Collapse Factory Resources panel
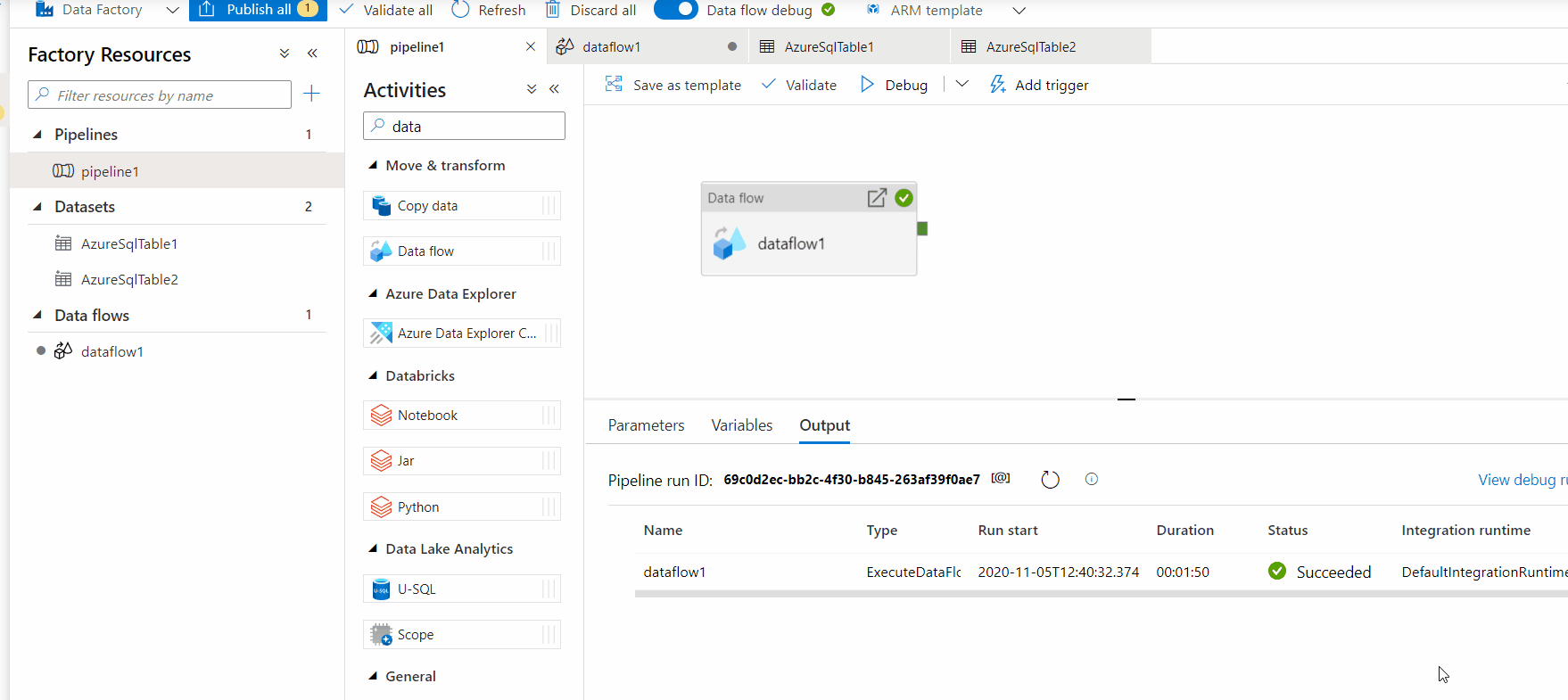1568x700 pixels. click(x=312, y=54)
